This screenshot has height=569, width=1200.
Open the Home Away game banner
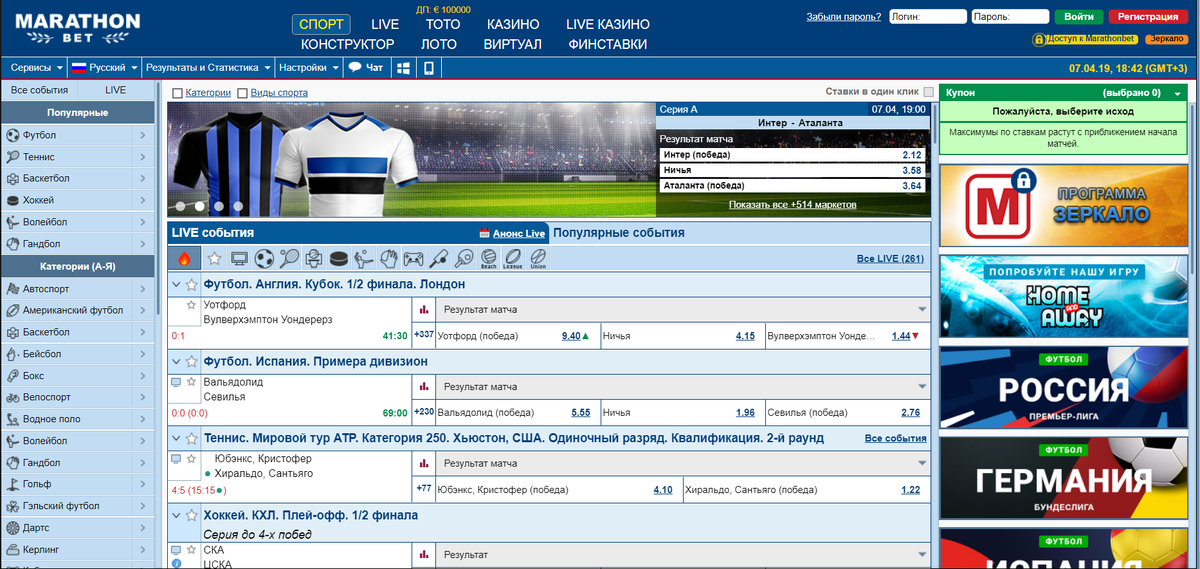pyautogui.click(x=1063, y=296)
